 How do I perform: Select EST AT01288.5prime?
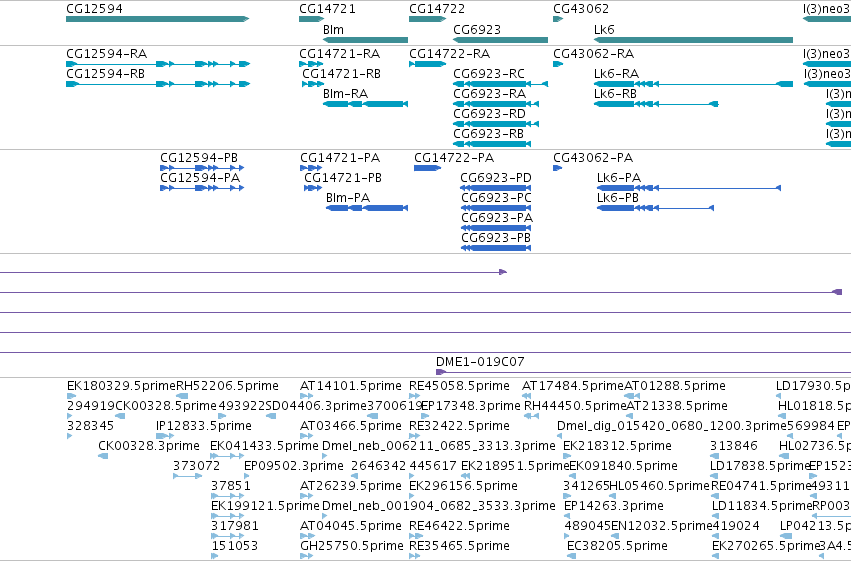(x=632, y=396)
